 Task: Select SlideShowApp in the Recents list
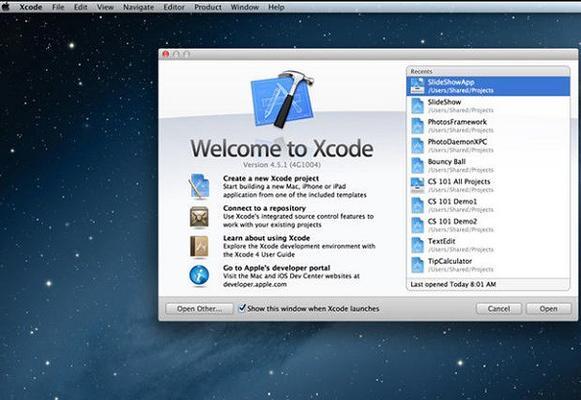pos(488,86)
